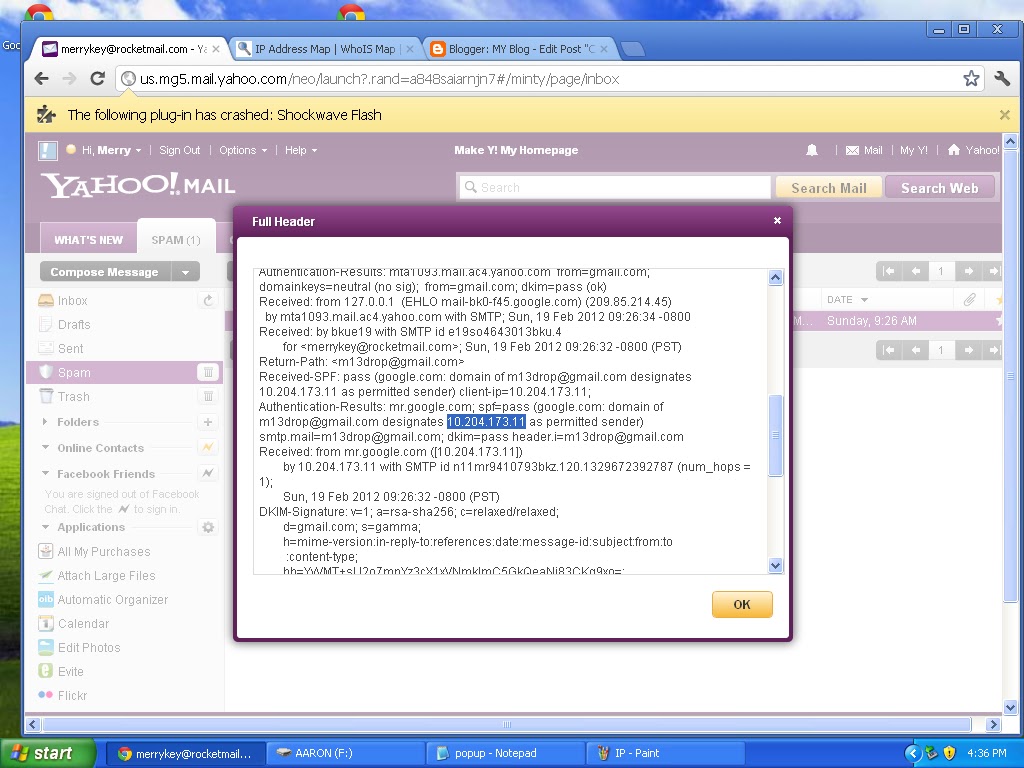Image resolution: width=1024 pixels, height=768 pixels.
Task: Open the Calendar application
Action: tap(83, 624)
